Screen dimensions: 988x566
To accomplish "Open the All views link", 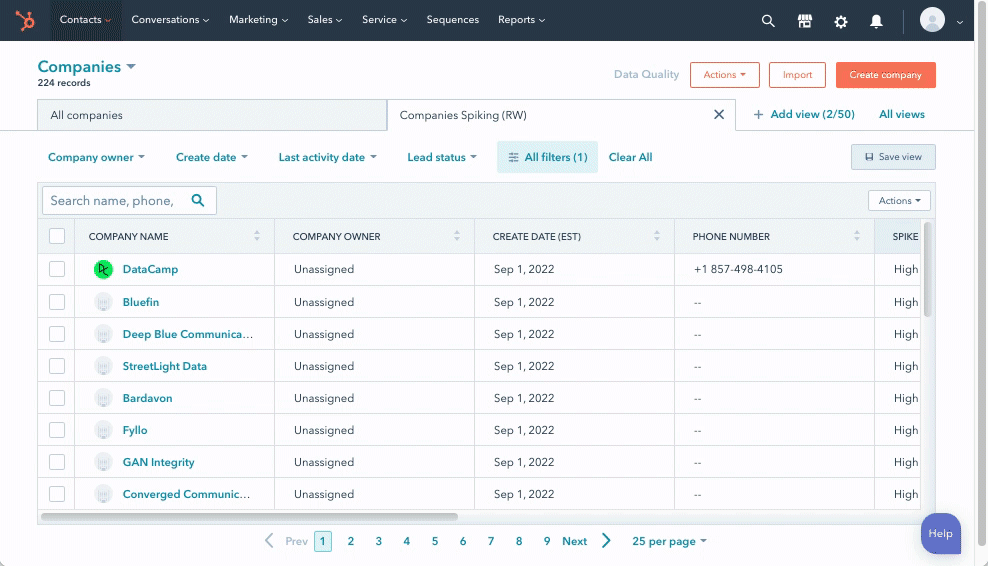I will pyautogui.click(x=902, y=114).
